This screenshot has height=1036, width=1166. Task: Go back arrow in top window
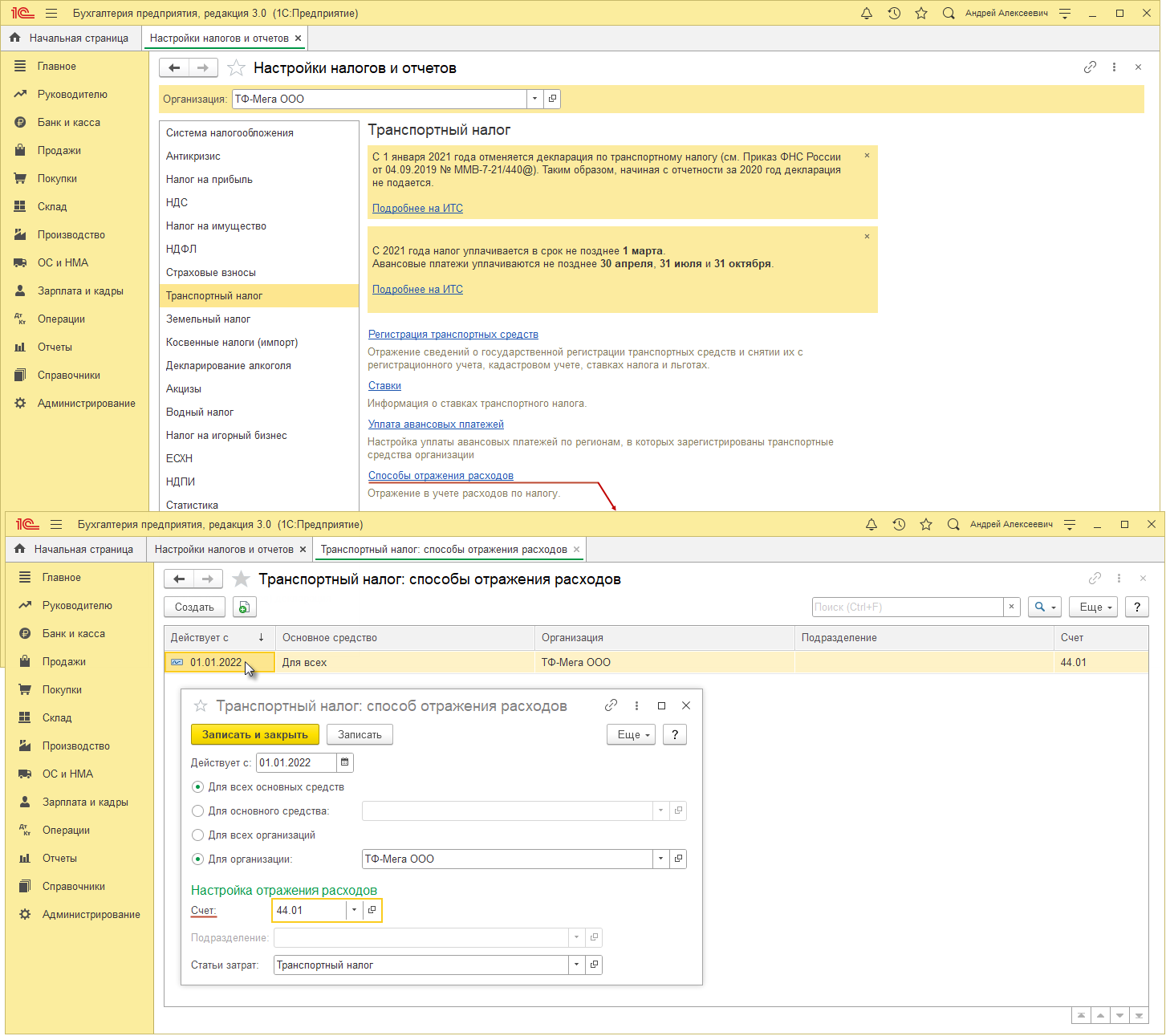(x=174, y=67)
